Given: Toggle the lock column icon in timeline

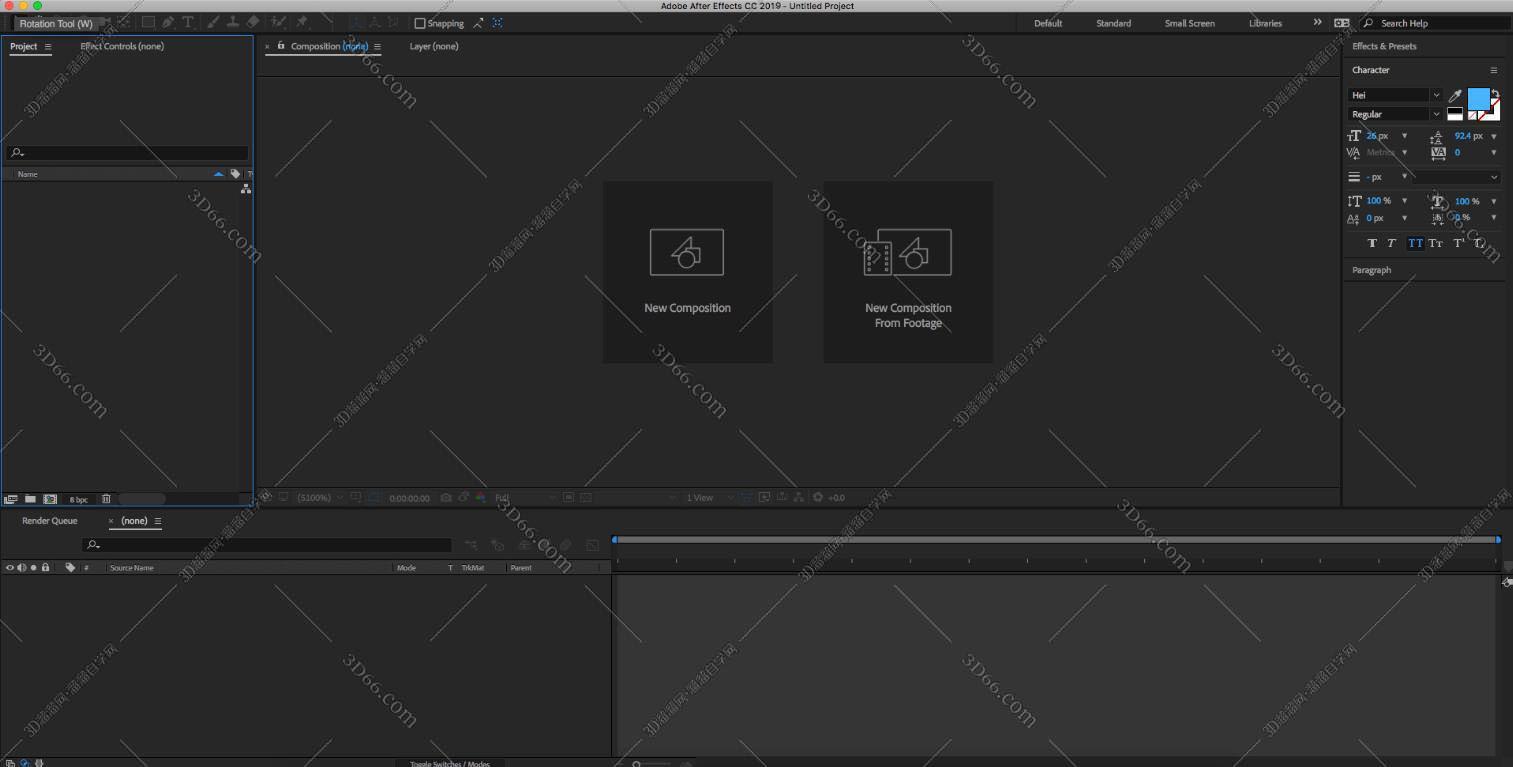Looking at the screenshot, I should click(x=45, y=567).
